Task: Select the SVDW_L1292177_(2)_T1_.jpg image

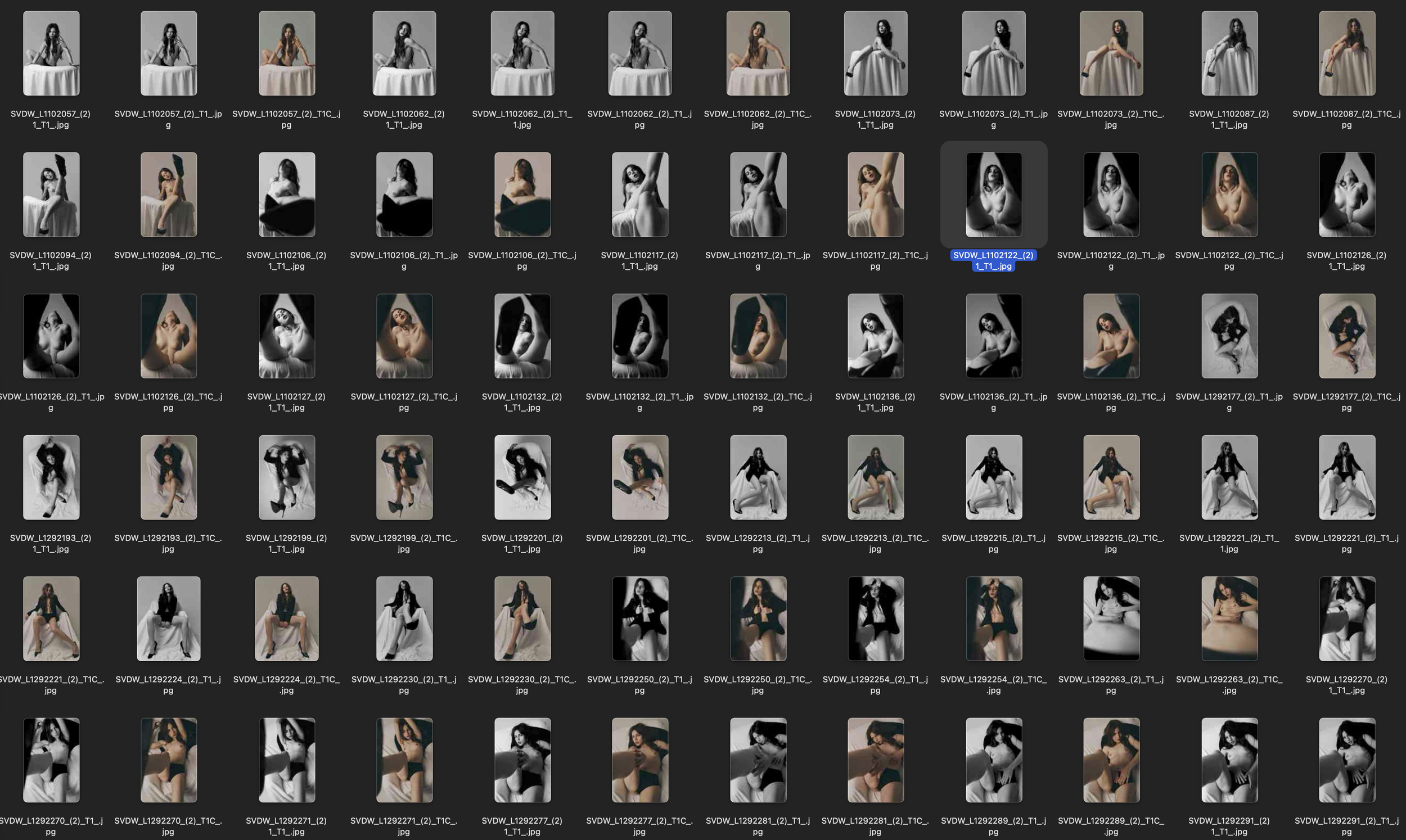Action: [x=1228, y=336]
